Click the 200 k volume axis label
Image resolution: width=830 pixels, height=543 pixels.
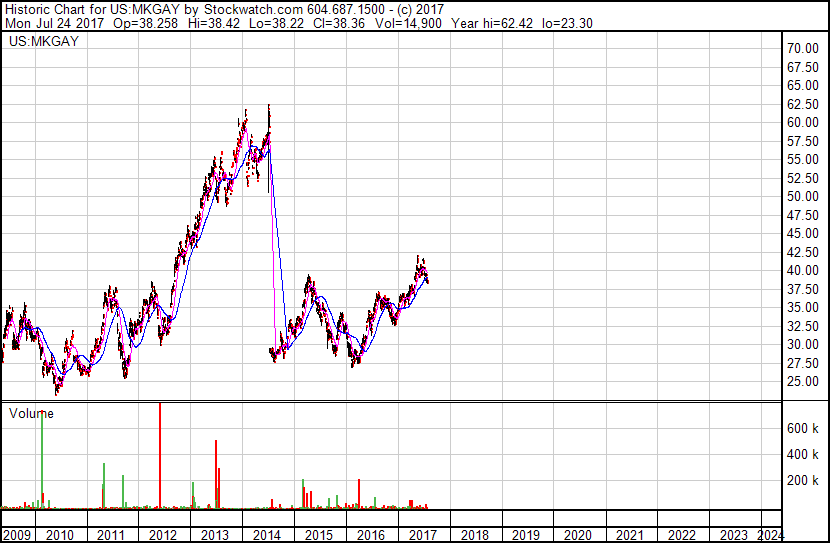(x=803, y=480)
